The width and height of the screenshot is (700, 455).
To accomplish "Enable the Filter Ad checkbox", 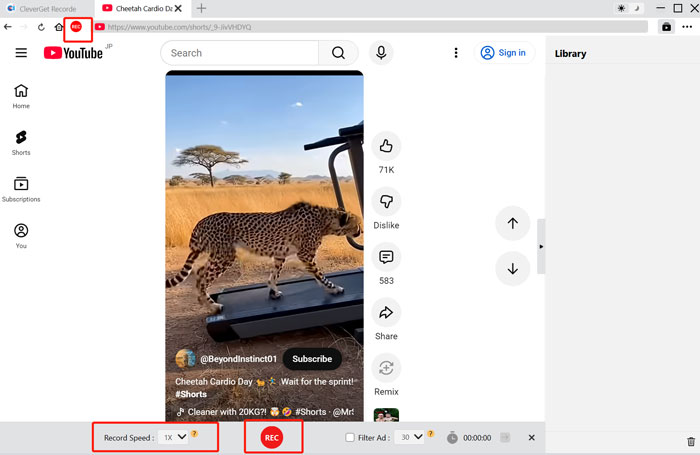I will [x=350, y=438].
